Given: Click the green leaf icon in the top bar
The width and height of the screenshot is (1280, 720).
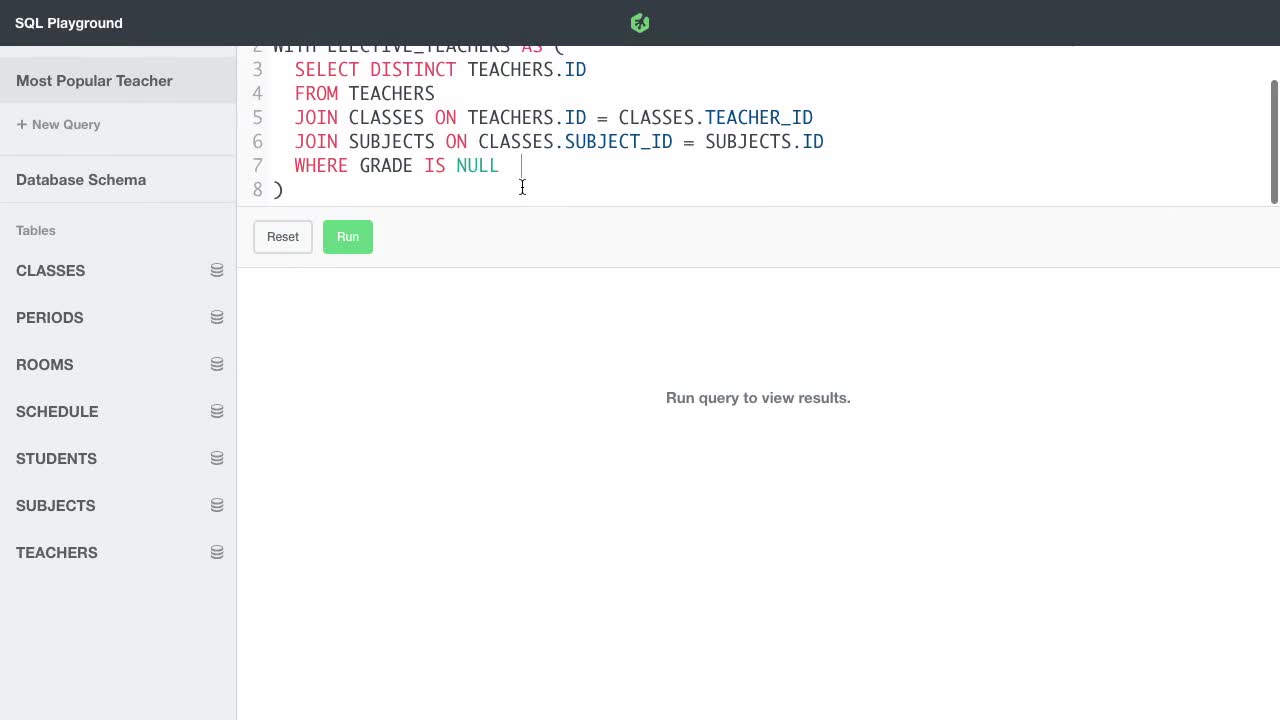Looking at the screenshot, I should (639, 22).
